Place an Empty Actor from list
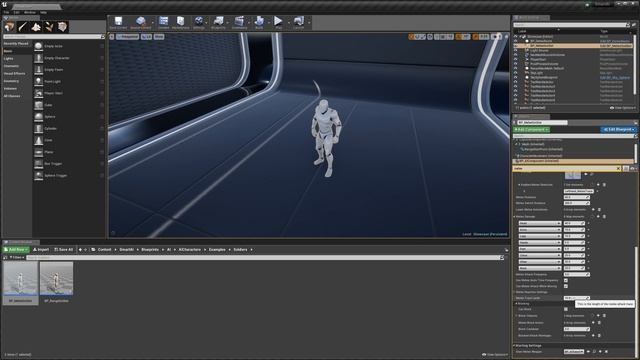The height and width of the screenshot is (360, 640). pyautogui.click(x=69, y=46)
